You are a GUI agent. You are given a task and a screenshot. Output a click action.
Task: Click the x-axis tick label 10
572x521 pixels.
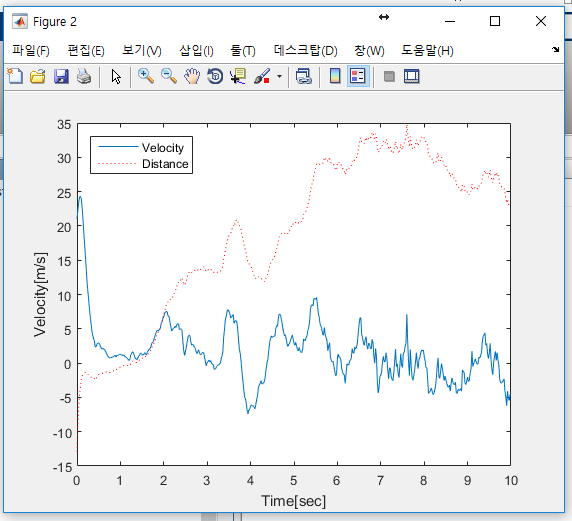pyautogui.click(x=511, y=481)
